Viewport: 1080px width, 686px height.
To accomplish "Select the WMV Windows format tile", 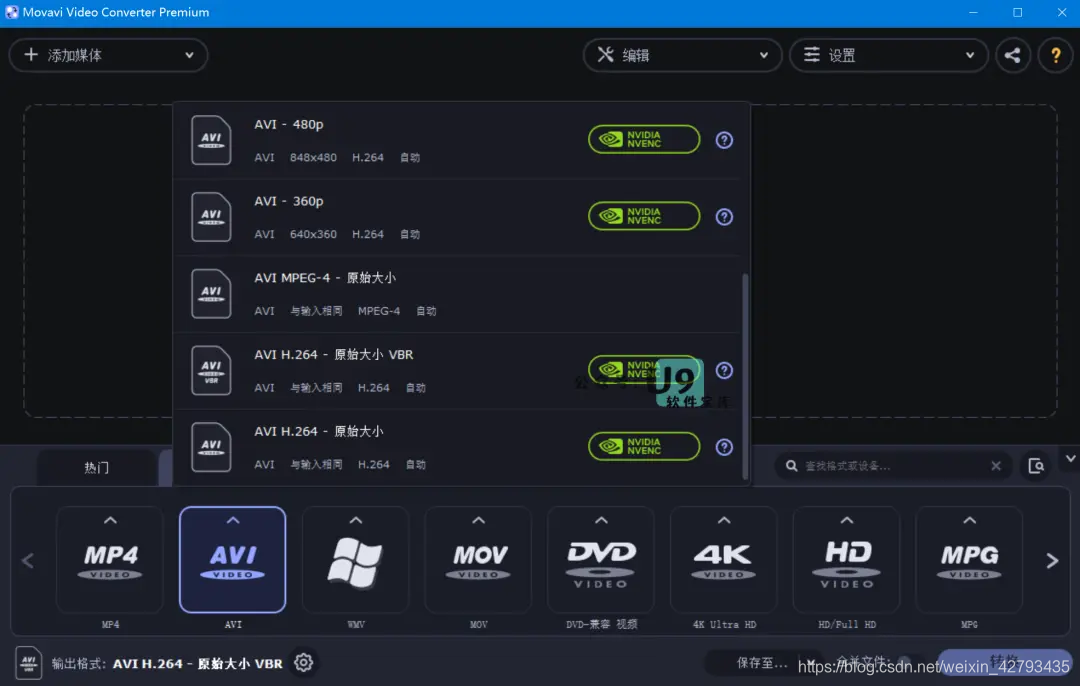I will pyautogui.click(x=355, y=559).
